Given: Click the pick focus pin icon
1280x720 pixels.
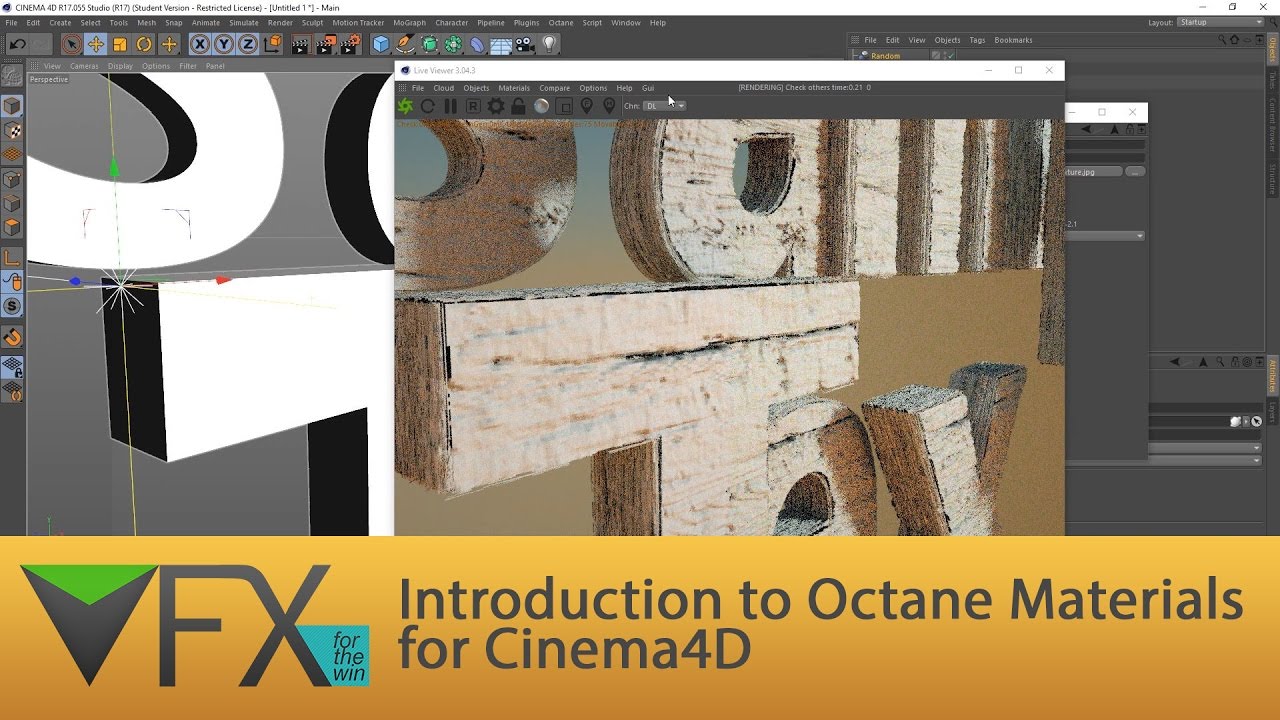Looking at the screenshot, I should [x=586, y=106].
